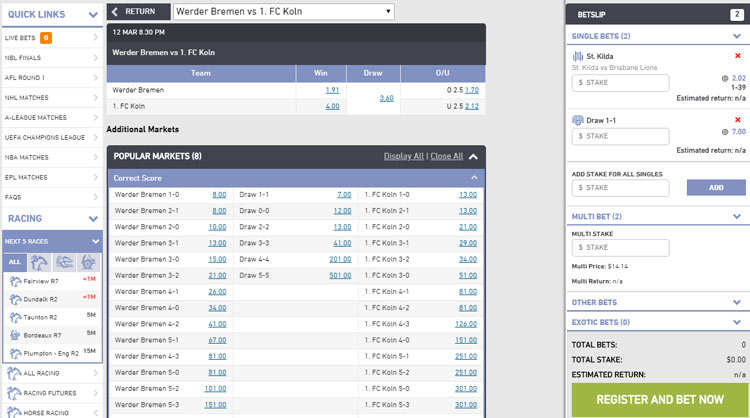Select Werder Bremen 1-0 odds 8.00
The height and width of the screenshot is (418, 750).
click(x=219, y=195)
